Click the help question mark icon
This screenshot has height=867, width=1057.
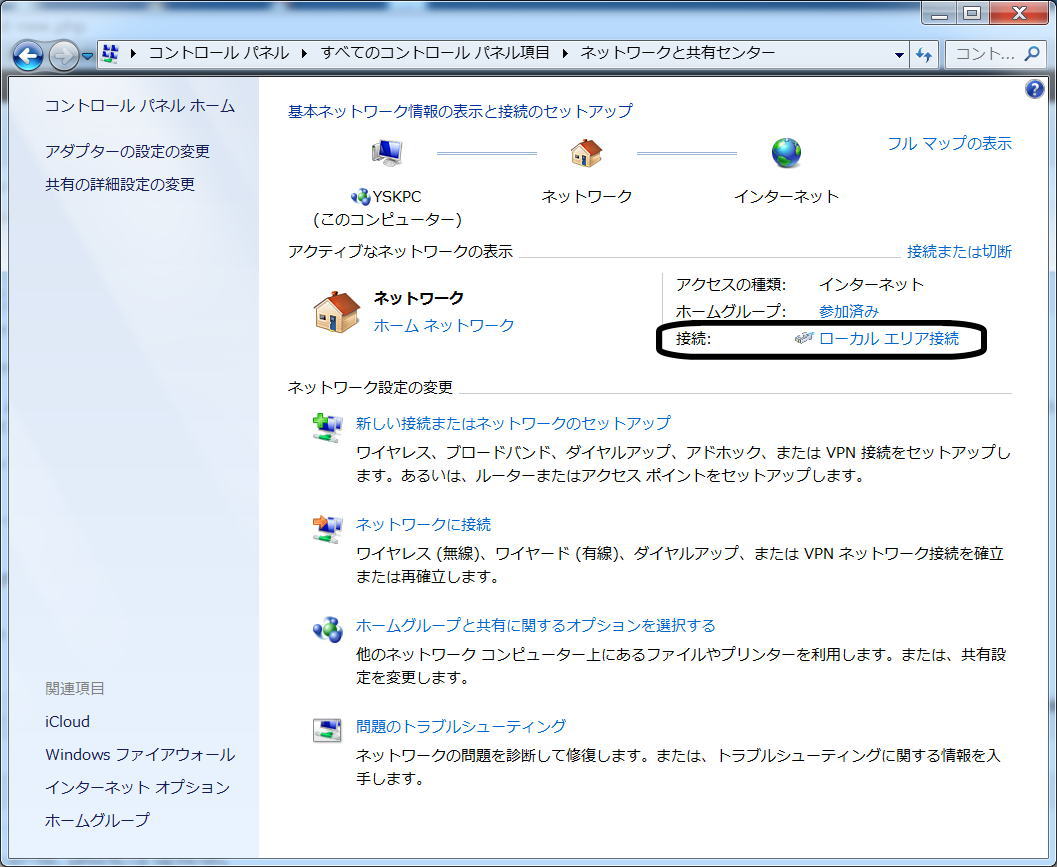(x=1035, y=90)
